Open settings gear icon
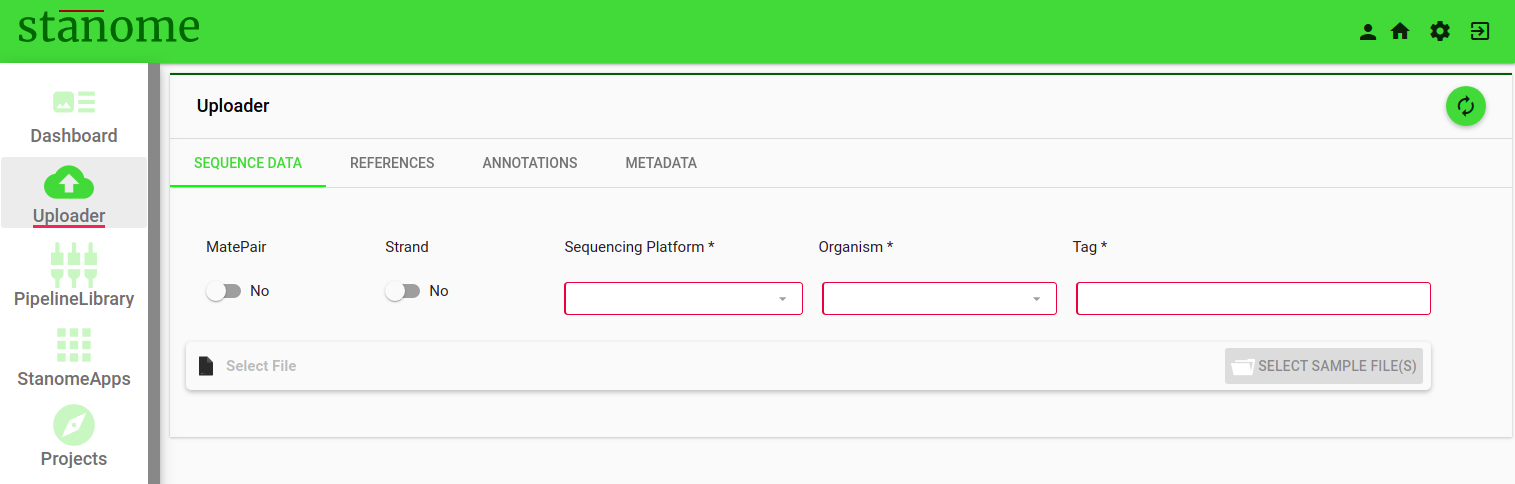This screenshot has width=1515, height=484. [1440, 32]
